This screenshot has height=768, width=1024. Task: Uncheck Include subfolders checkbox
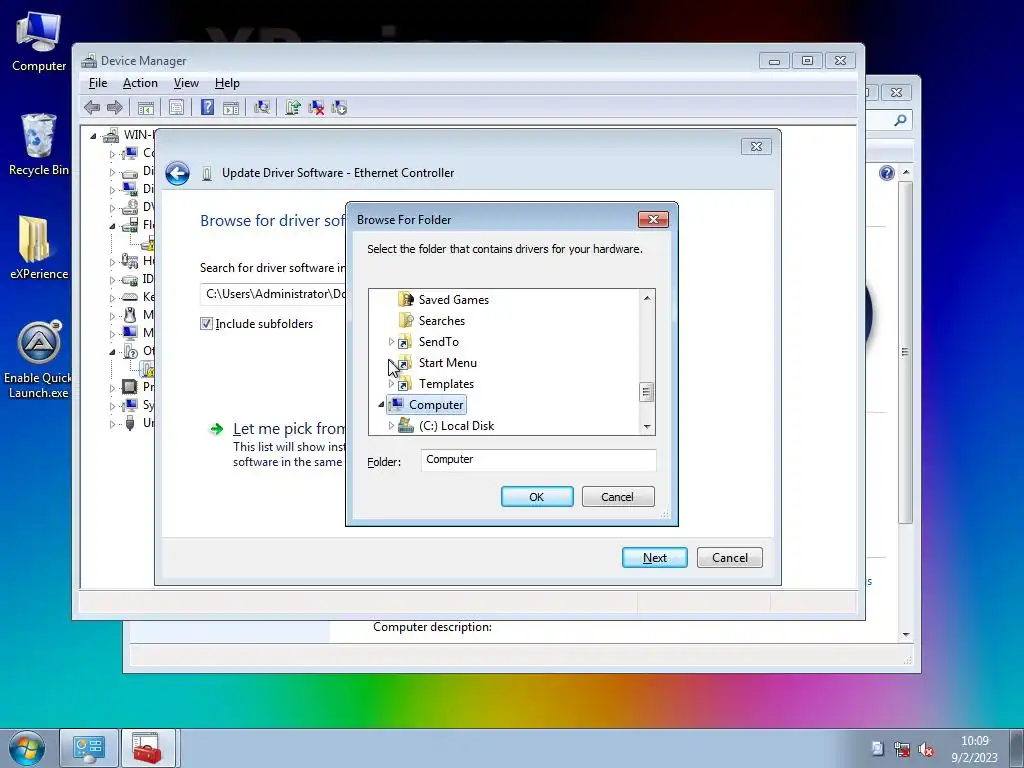coord(206,324)
